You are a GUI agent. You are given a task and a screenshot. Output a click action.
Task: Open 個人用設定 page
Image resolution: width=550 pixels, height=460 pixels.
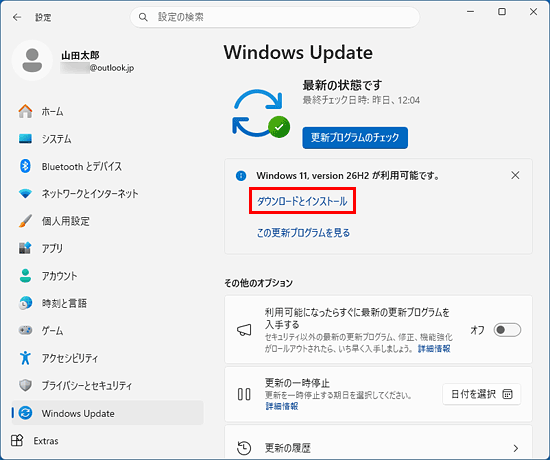(x=107, y=221)
